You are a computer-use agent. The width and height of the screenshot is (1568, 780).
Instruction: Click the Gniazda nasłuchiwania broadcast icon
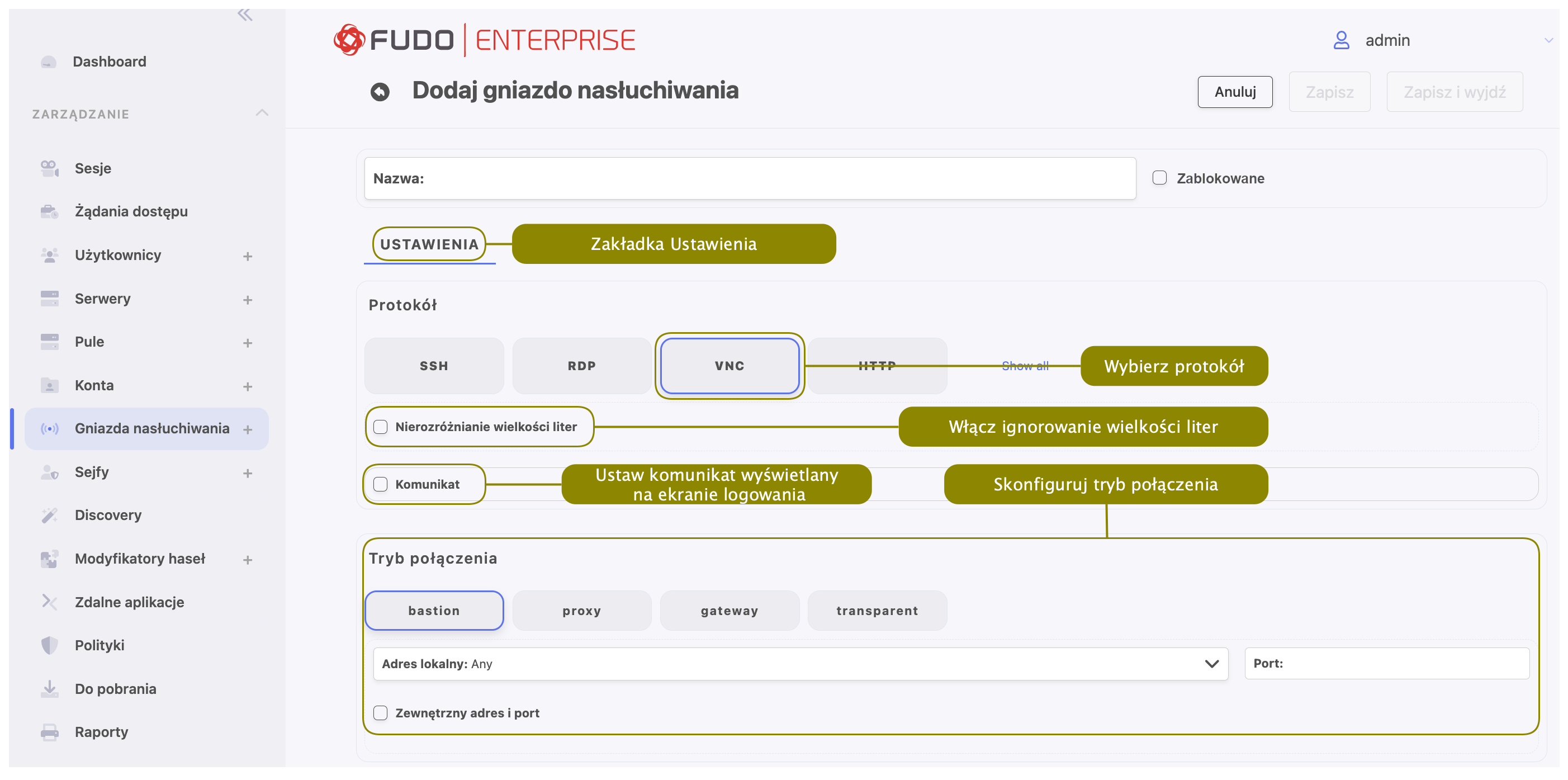pyautogui.click(x=49, y=429)
